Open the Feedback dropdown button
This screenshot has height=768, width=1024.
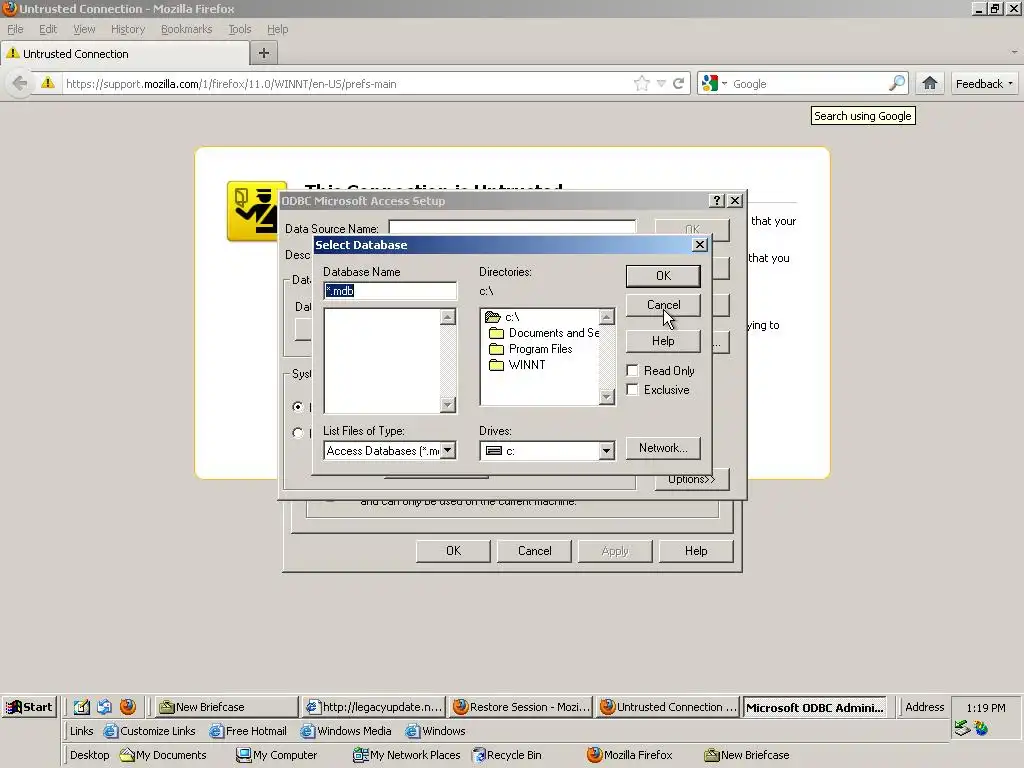coord(984,84)
